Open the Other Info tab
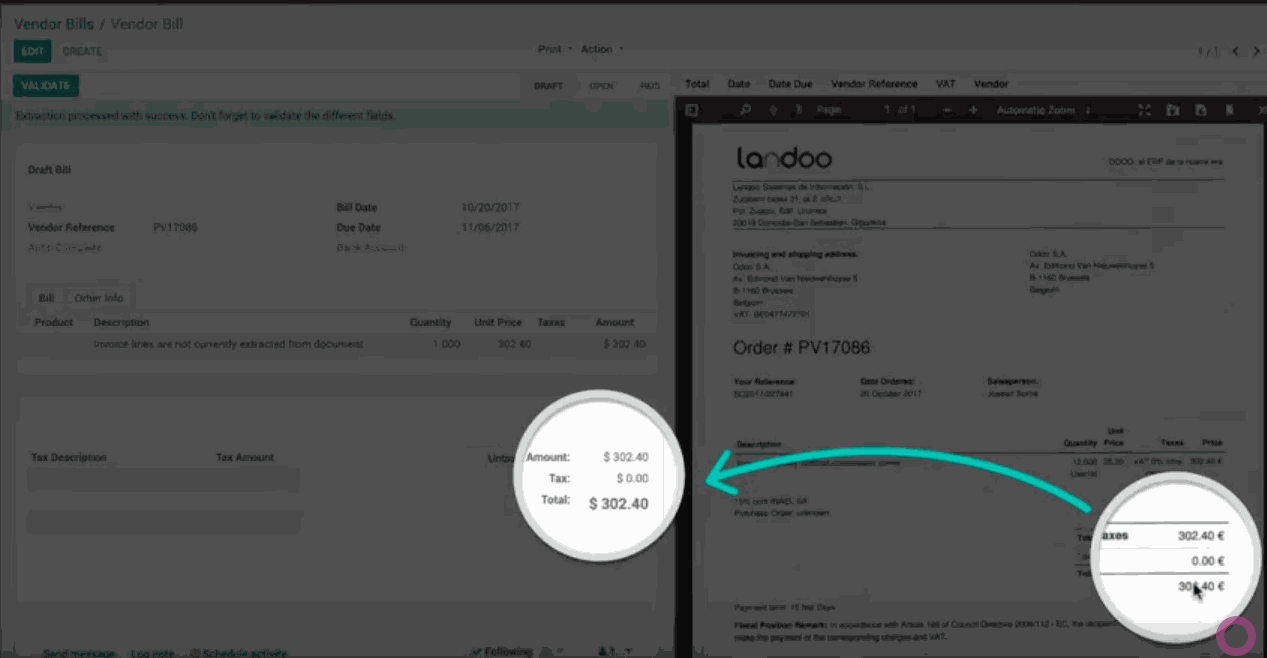 (x=99, y=298)
